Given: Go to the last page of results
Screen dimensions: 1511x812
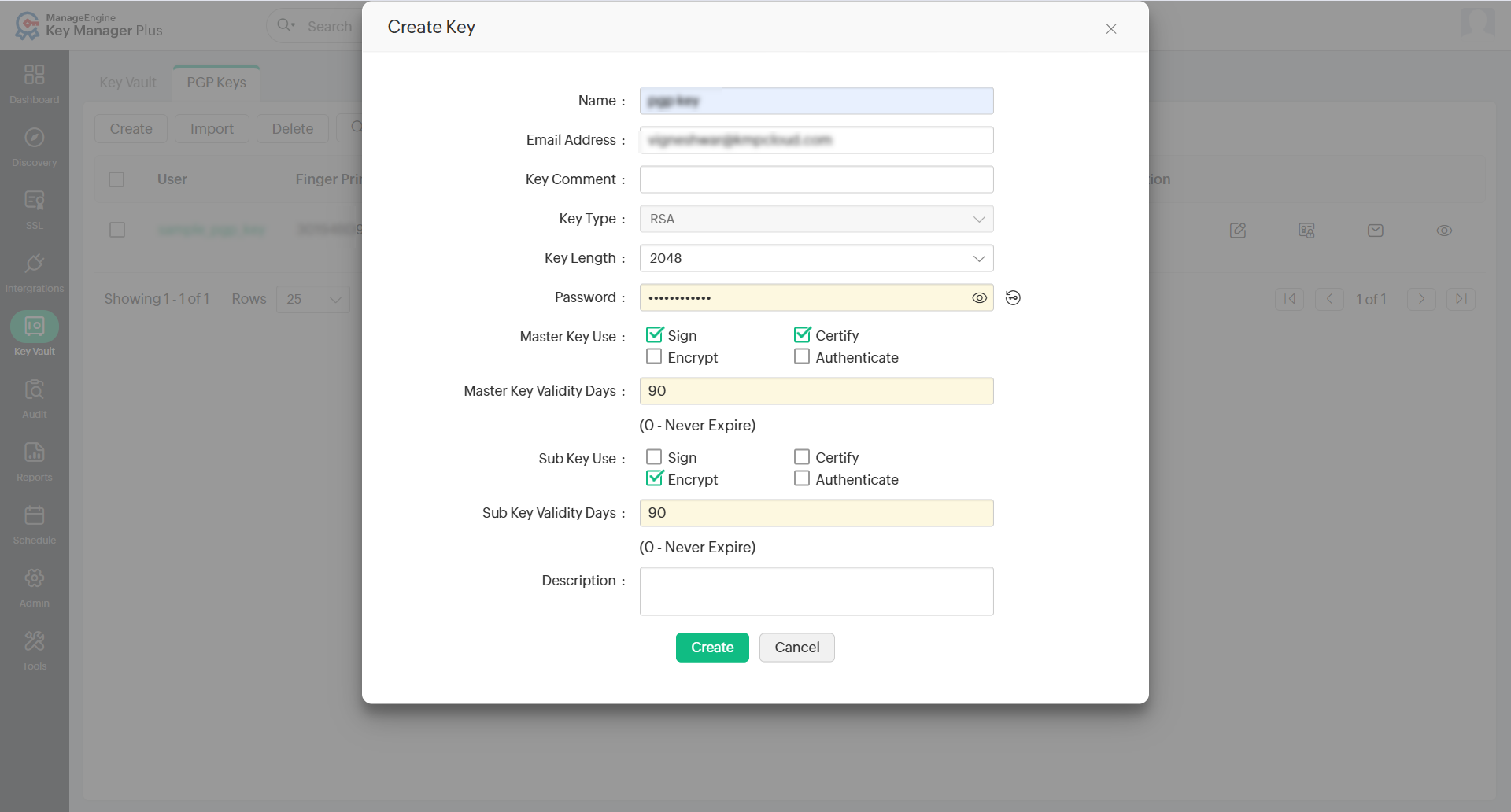Looking at the screenshot, I should click(1461, 299).
